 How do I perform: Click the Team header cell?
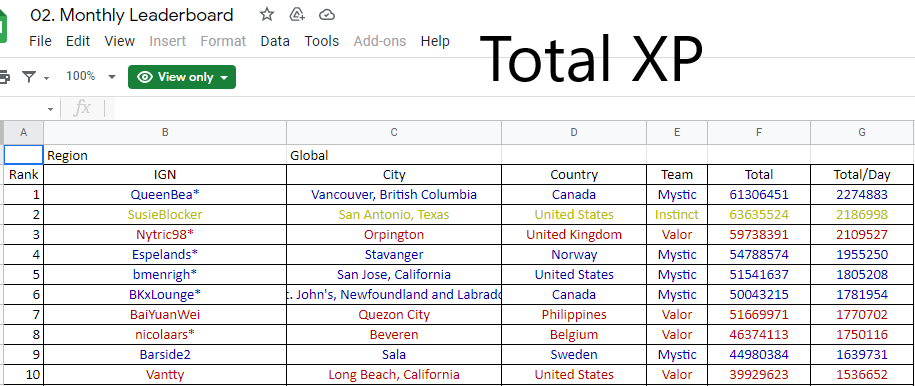point(677,175)
